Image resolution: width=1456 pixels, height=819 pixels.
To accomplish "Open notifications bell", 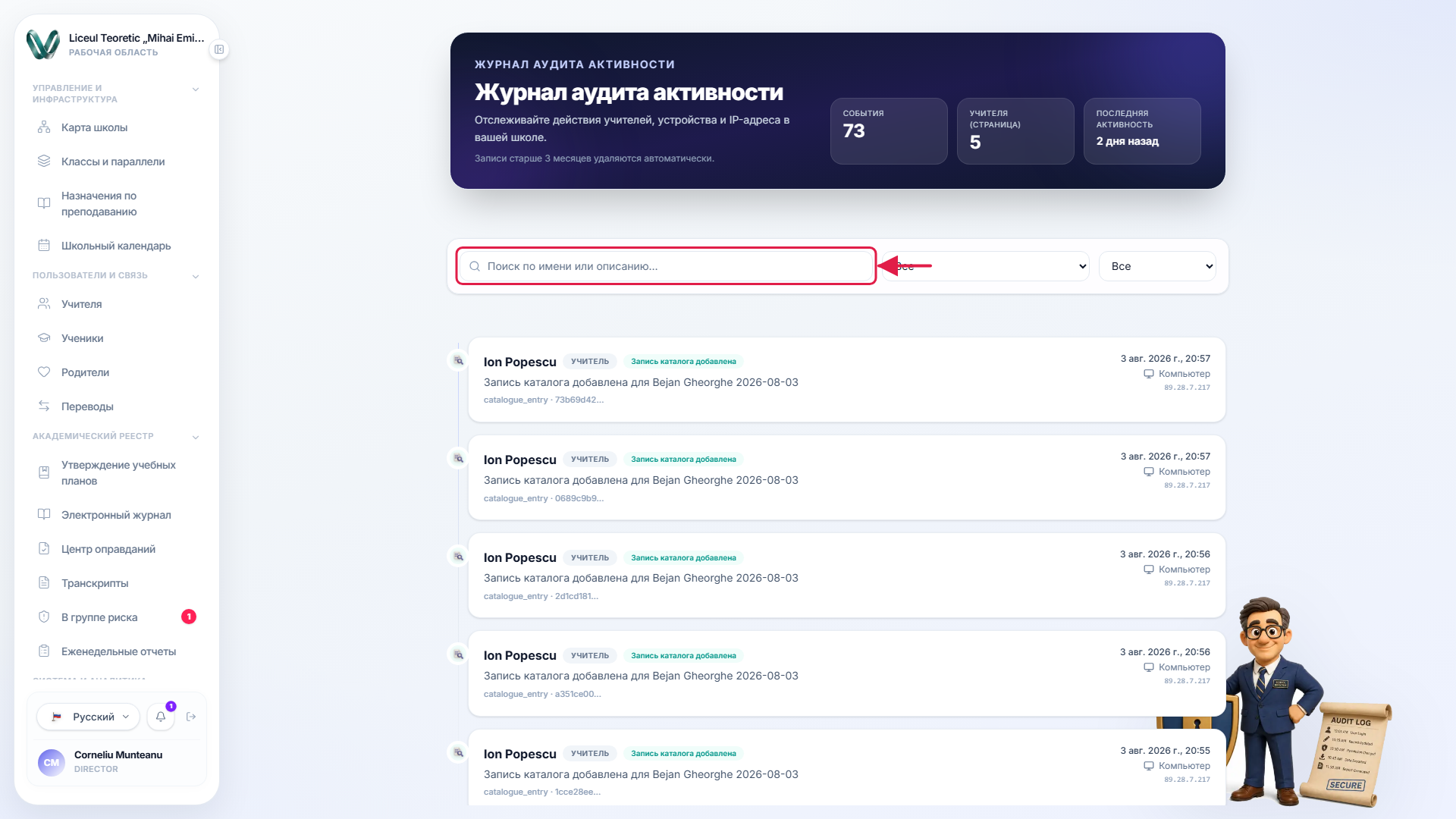I will 161,717.
